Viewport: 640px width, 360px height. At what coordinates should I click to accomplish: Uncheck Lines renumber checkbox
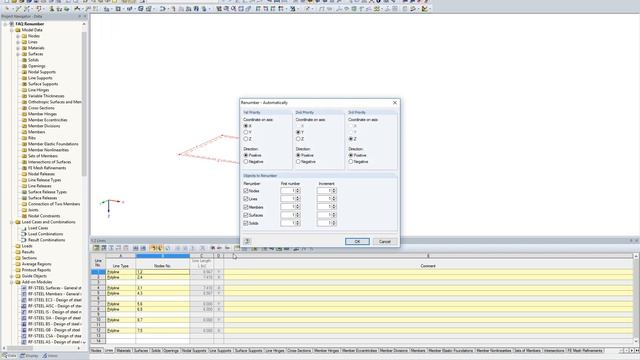click(246, 199)
